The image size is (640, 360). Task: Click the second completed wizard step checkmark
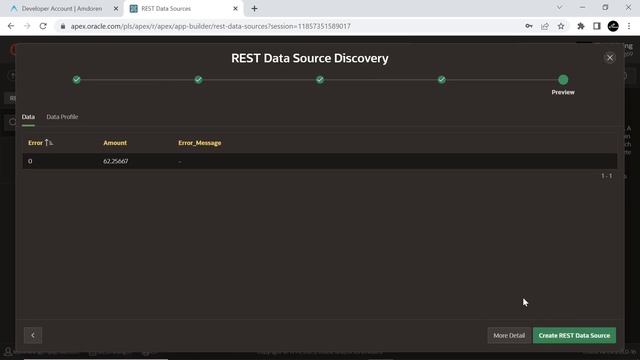pyautogui.click(x=198, y=80)
